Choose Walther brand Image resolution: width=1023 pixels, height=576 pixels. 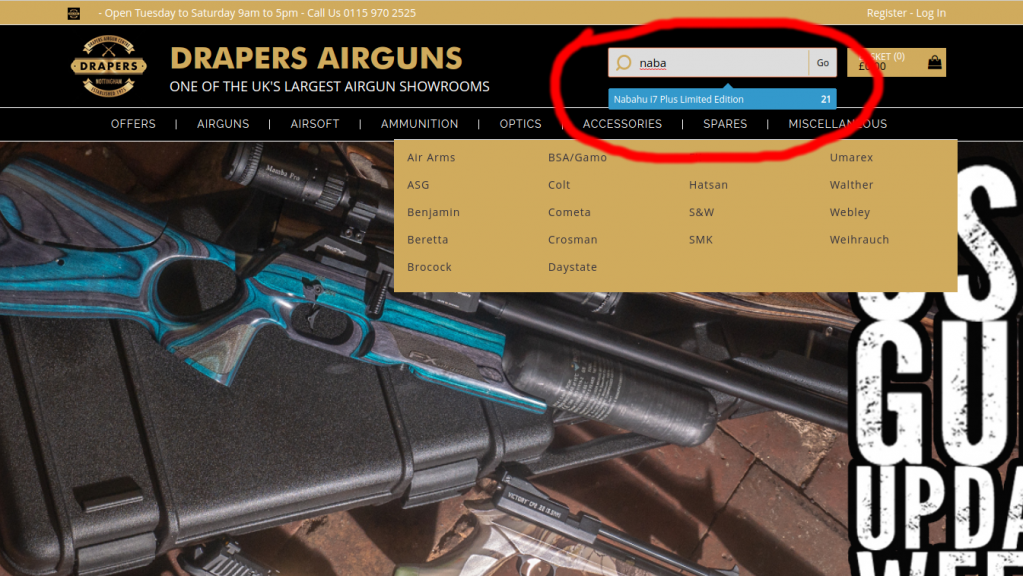[851, 185]
